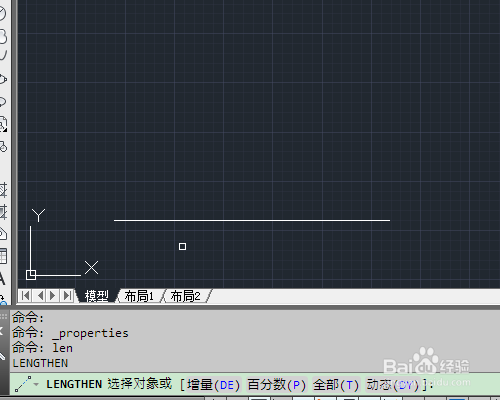Viewport: 500px width, 400px height.
Task: Select the Multiline Text A tool
Action: (x=2, y=278)
